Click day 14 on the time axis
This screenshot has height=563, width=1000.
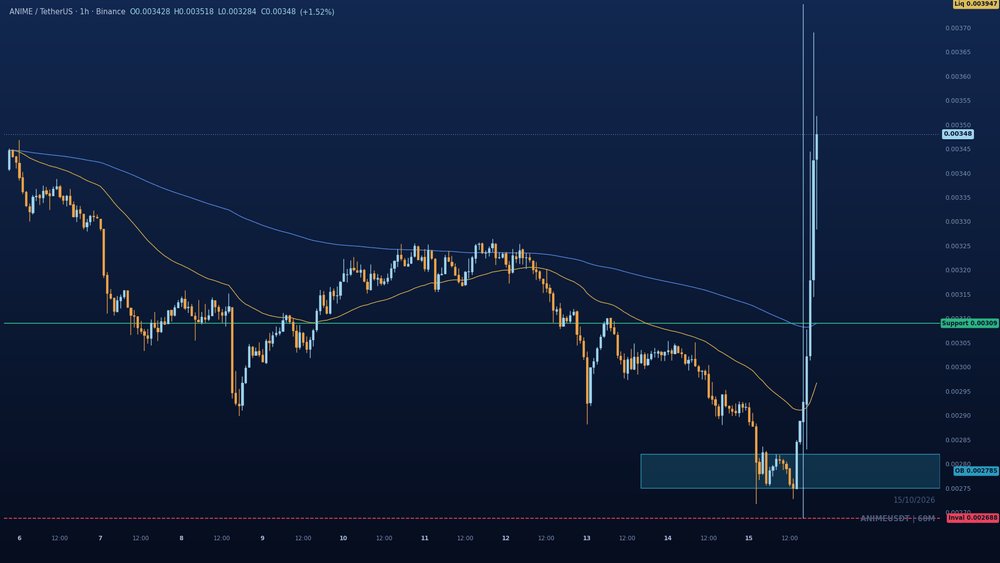(667, 538)
